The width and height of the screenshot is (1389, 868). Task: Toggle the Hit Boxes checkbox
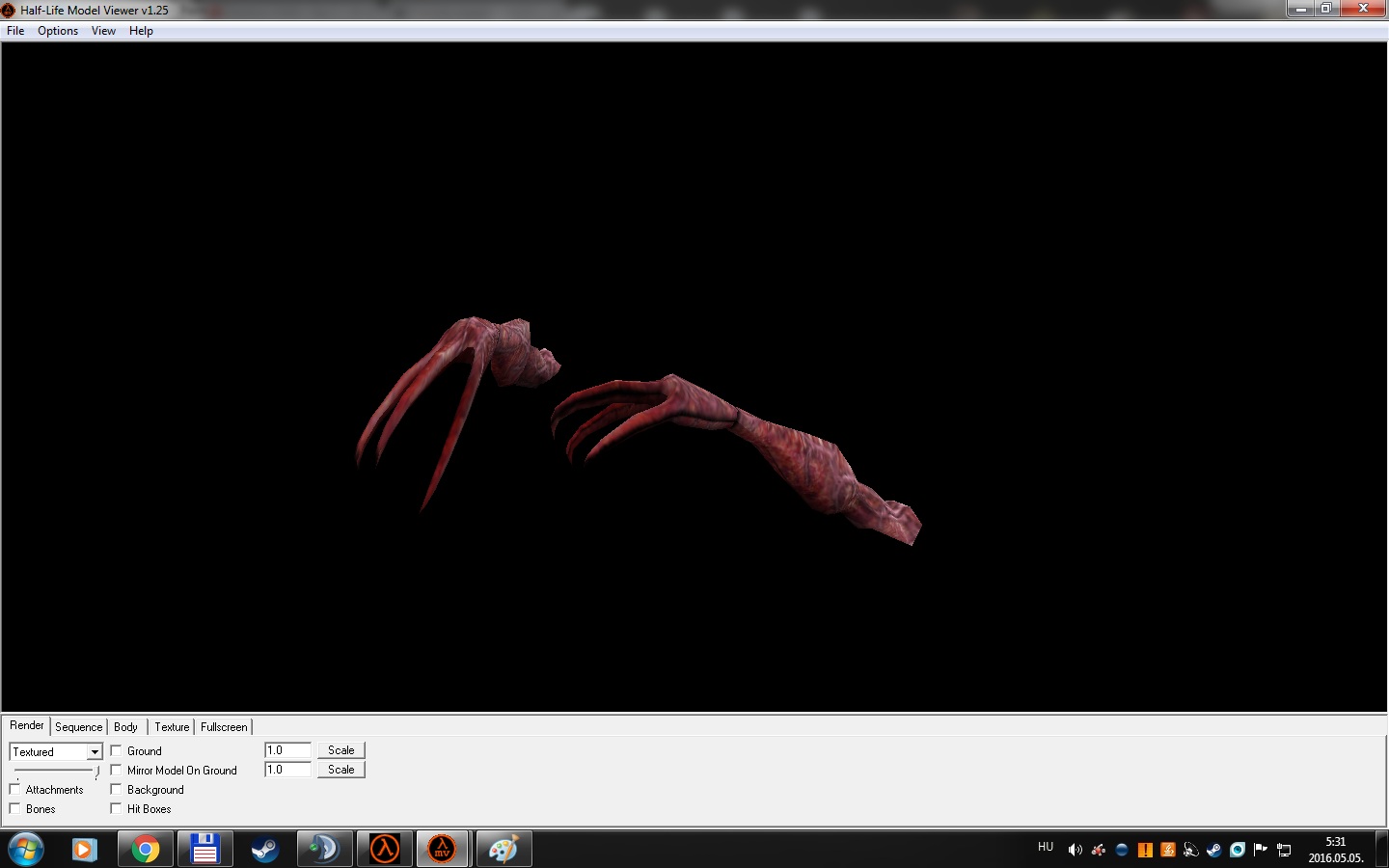click(x=116, y=808)
